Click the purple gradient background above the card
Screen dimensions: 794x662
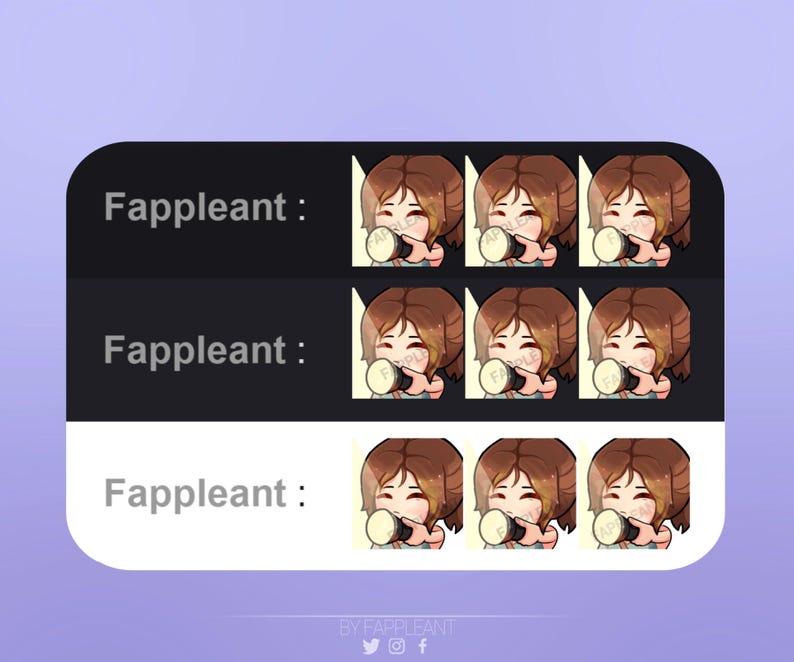click(x=397, y=71)
